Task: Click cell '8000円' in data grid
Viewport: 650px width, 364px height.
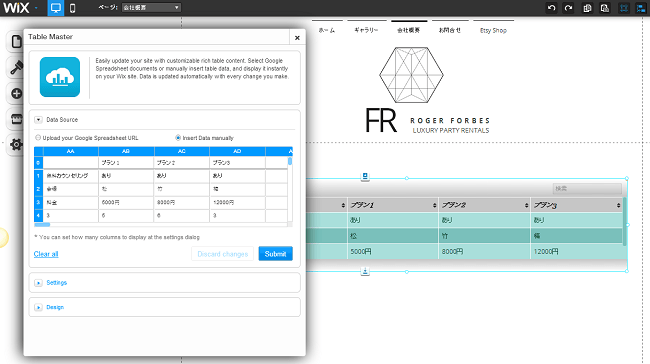Action: click(182, 202)
